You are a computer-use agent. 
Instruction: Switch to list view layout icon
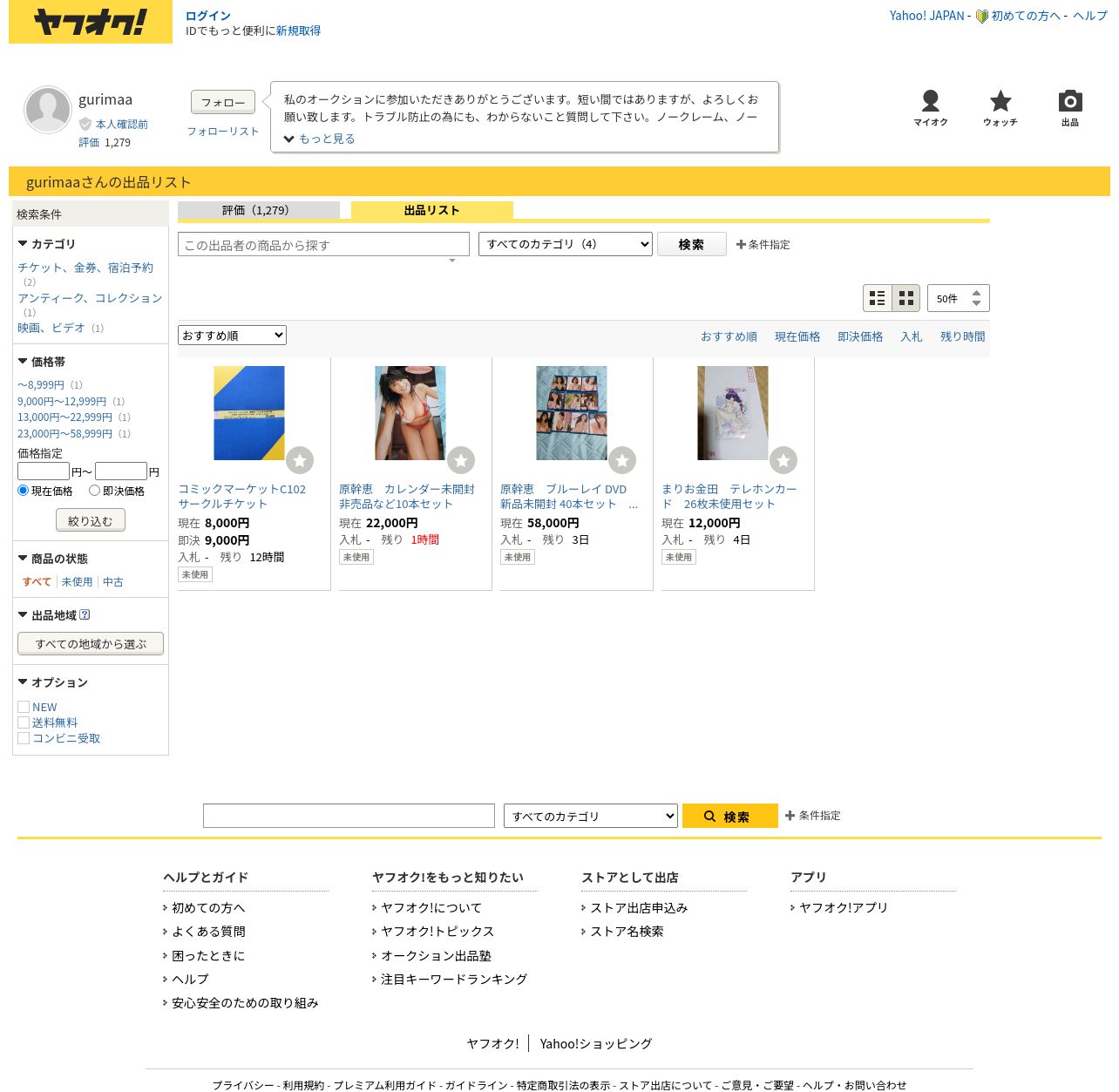878,298
